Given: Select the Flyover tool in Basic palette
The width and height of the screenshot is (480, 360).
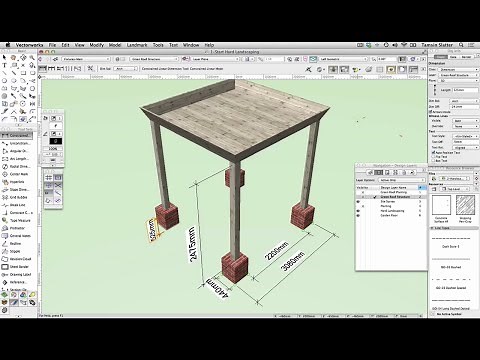Looking at the screenshot, I should click(23, 58).
